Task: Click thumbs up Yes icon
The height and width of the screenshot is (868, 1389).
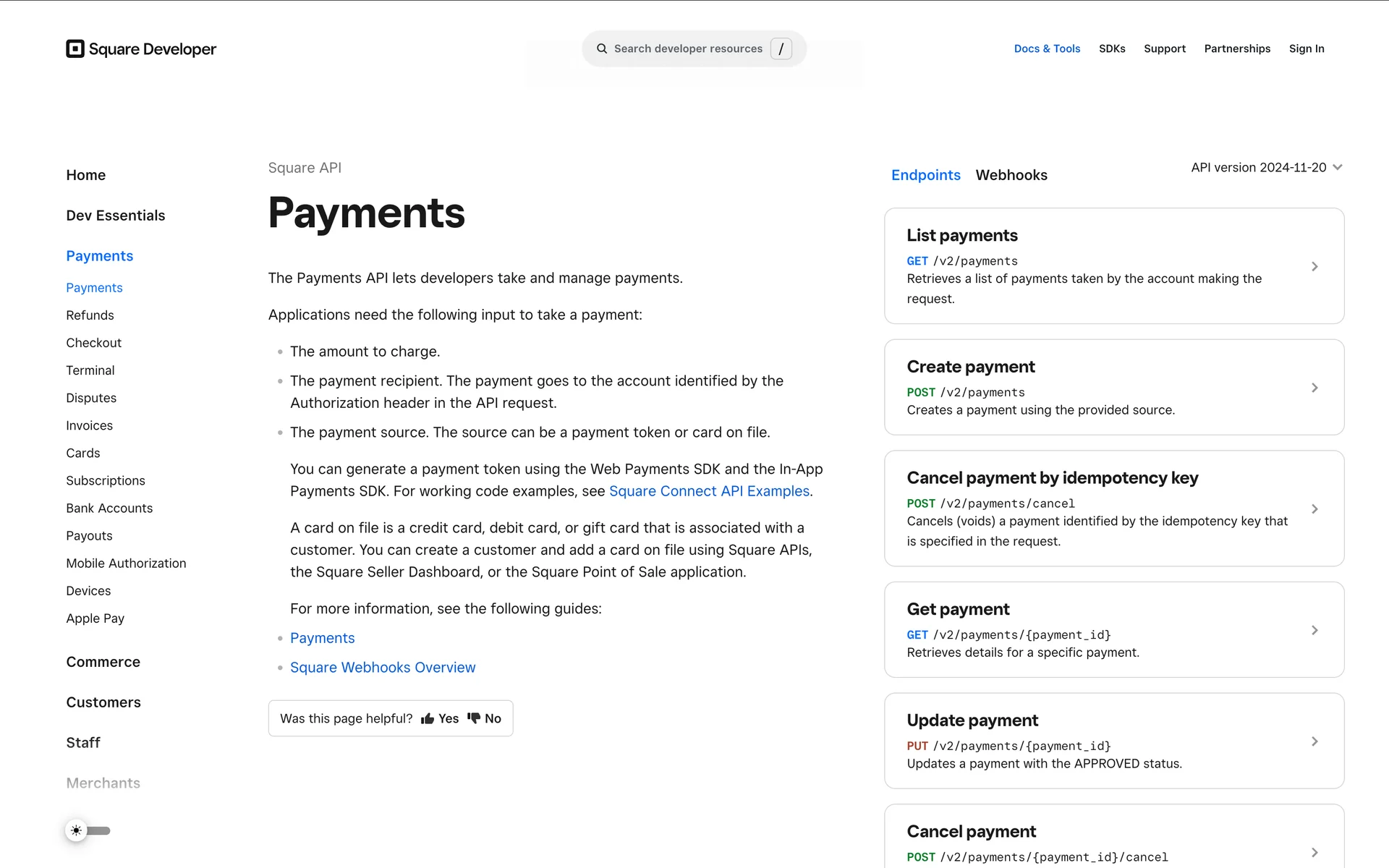Action: point(428,718)
